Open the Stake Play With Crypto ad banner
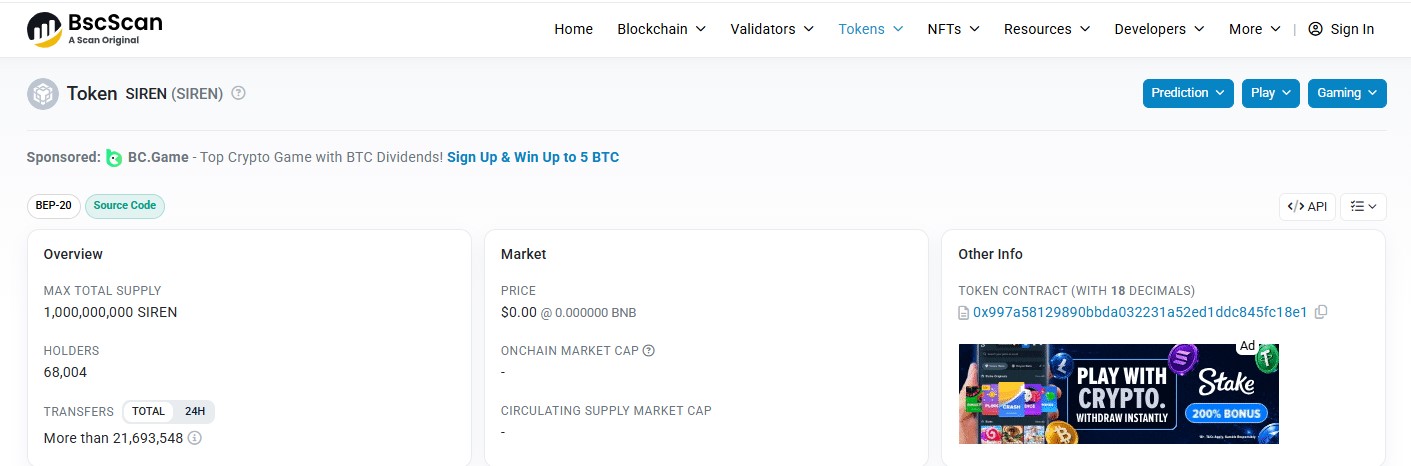 point(1119,394)
